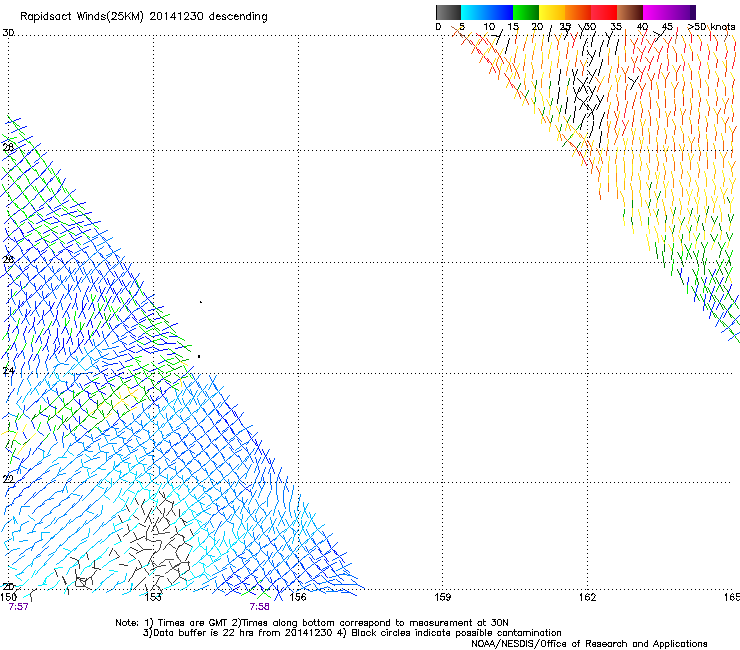Click the longitude '162' axis label
Screen dimensions: 740x650
(588, 597)
